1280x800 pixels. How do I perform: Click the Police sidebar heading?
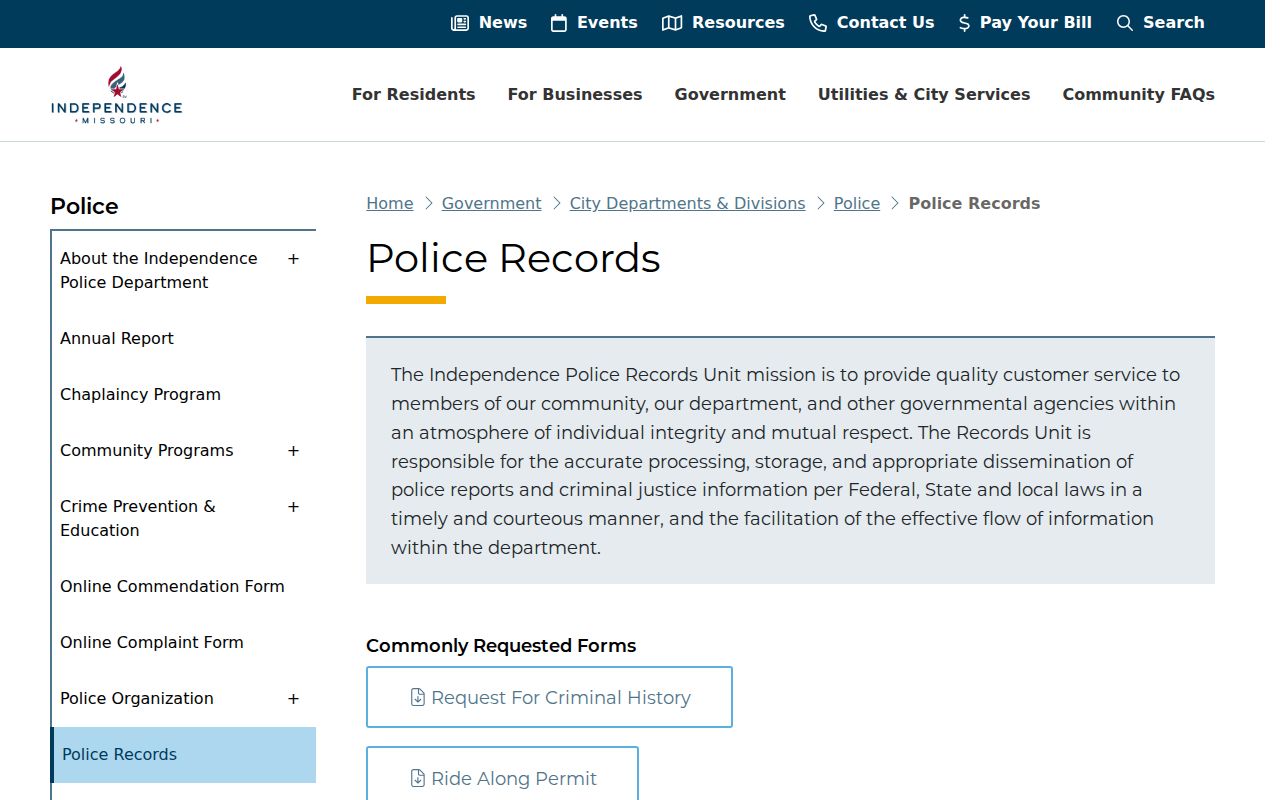85,206
